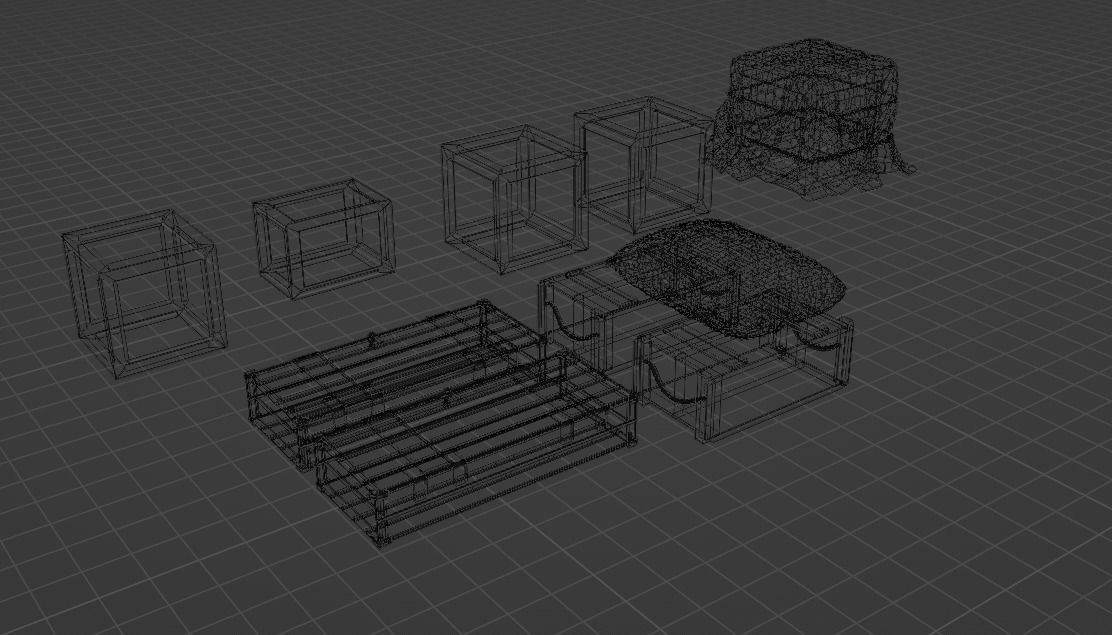This screenshot has height=635, width=1112.
Task: Select the nearest flat slatted pallet
Action: [477, 449]
